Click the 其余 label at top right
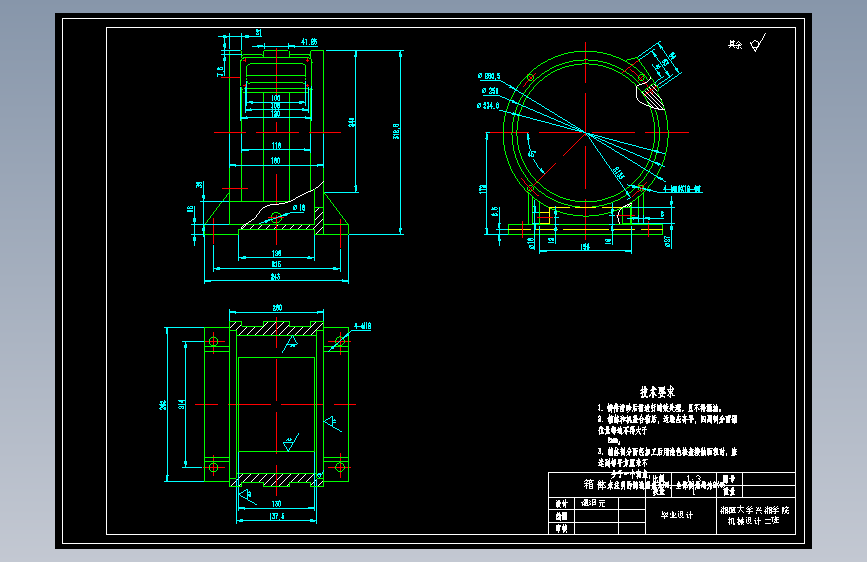The height and width of the screenshot is (562, 867). (735, 44)
